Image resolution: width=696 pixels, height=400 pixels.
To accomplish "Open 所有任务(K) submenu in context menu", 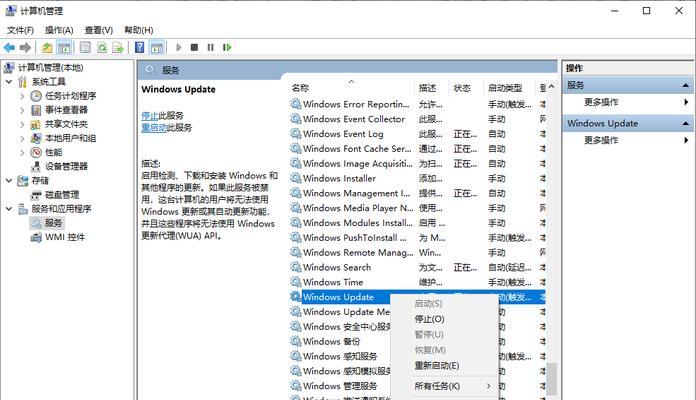I will tap(444, 386).
